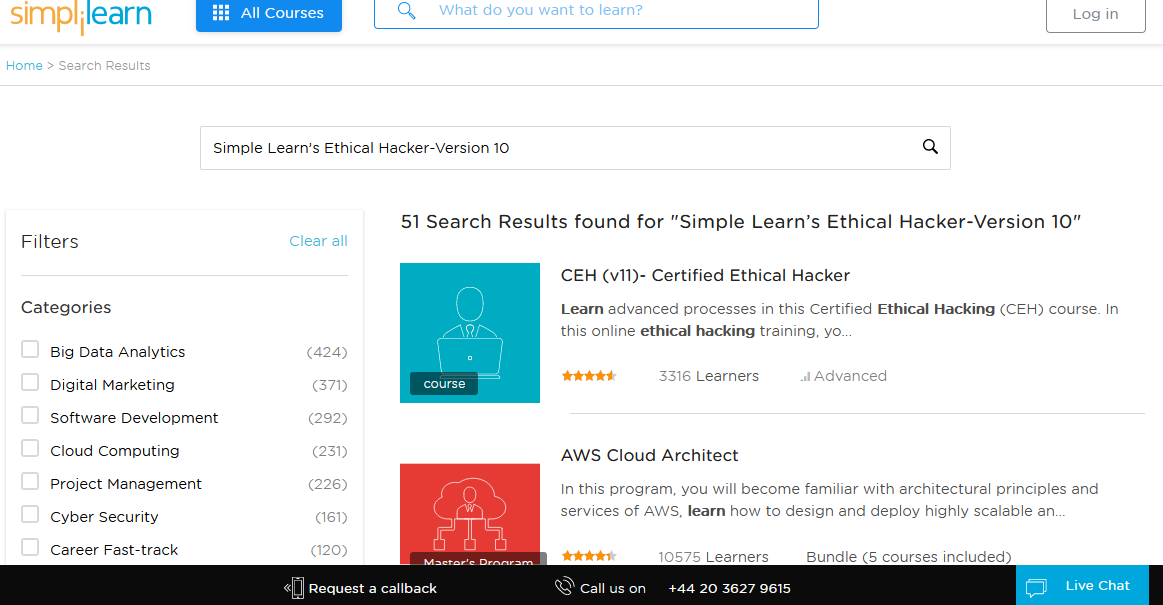Click the call icon next to Call us on
Viewport: 1163px width, 605px height.
(x=564, y=586)
